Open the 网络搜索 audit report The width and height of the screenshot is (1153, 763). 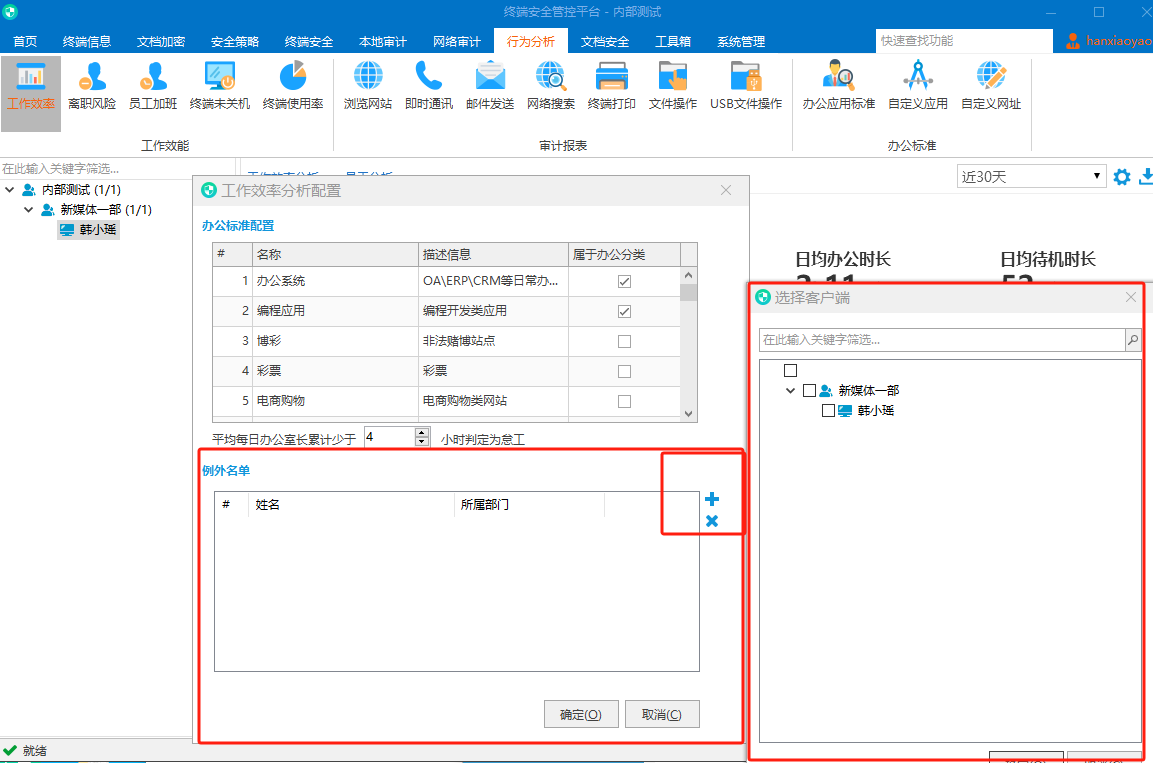551,86
